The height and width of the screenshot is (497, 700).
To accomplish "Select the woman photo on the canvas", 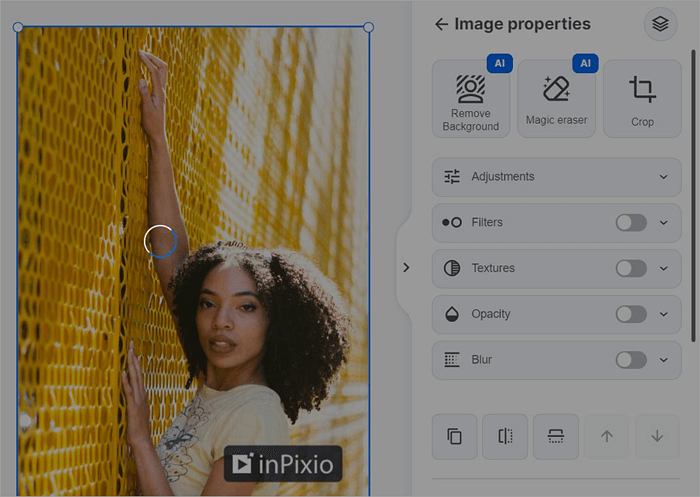I will [x=193, y=261].
